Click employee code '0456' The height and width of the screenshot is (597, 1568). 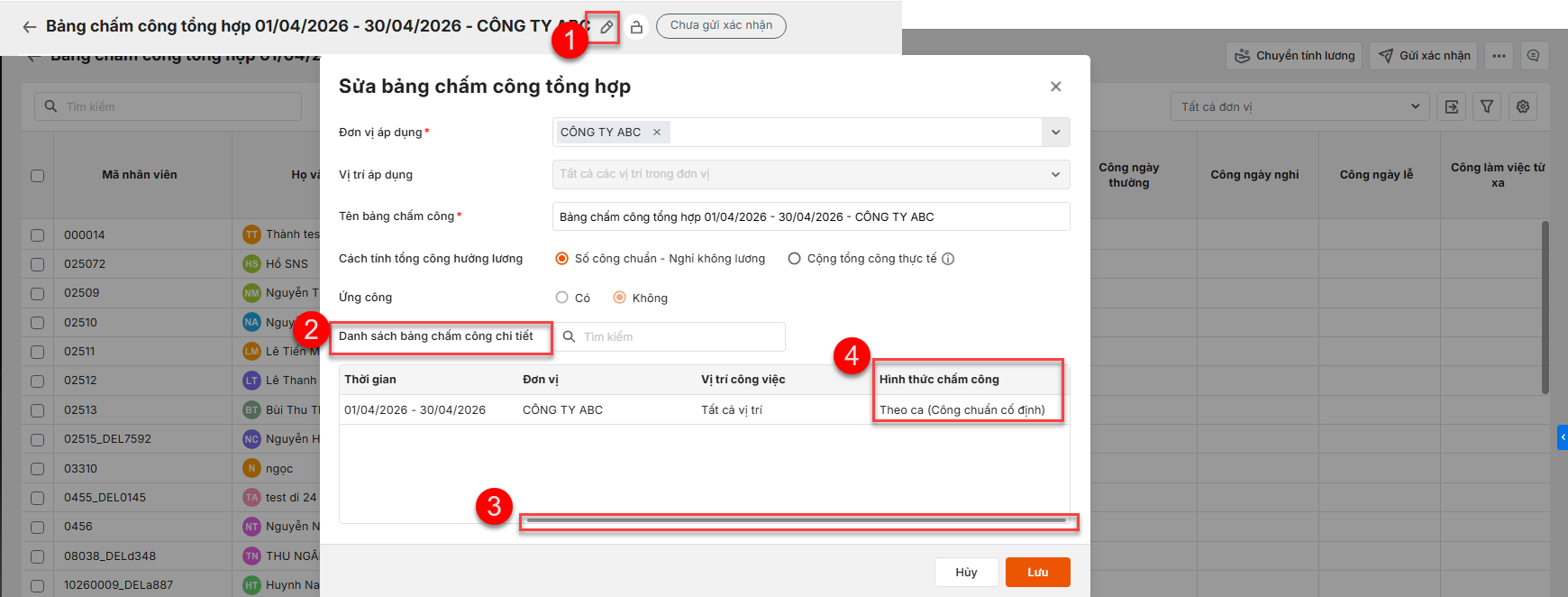click(78, 527)
